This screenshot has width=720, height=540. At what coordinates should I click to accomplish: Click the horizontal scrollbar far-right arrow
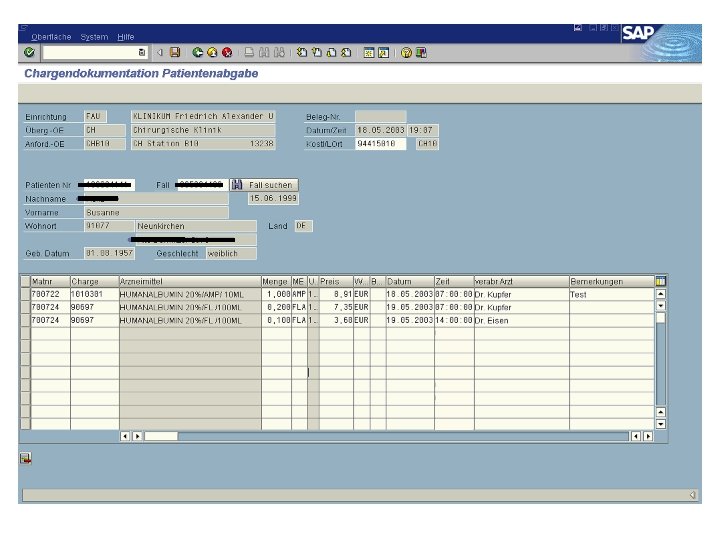point(648,436)
